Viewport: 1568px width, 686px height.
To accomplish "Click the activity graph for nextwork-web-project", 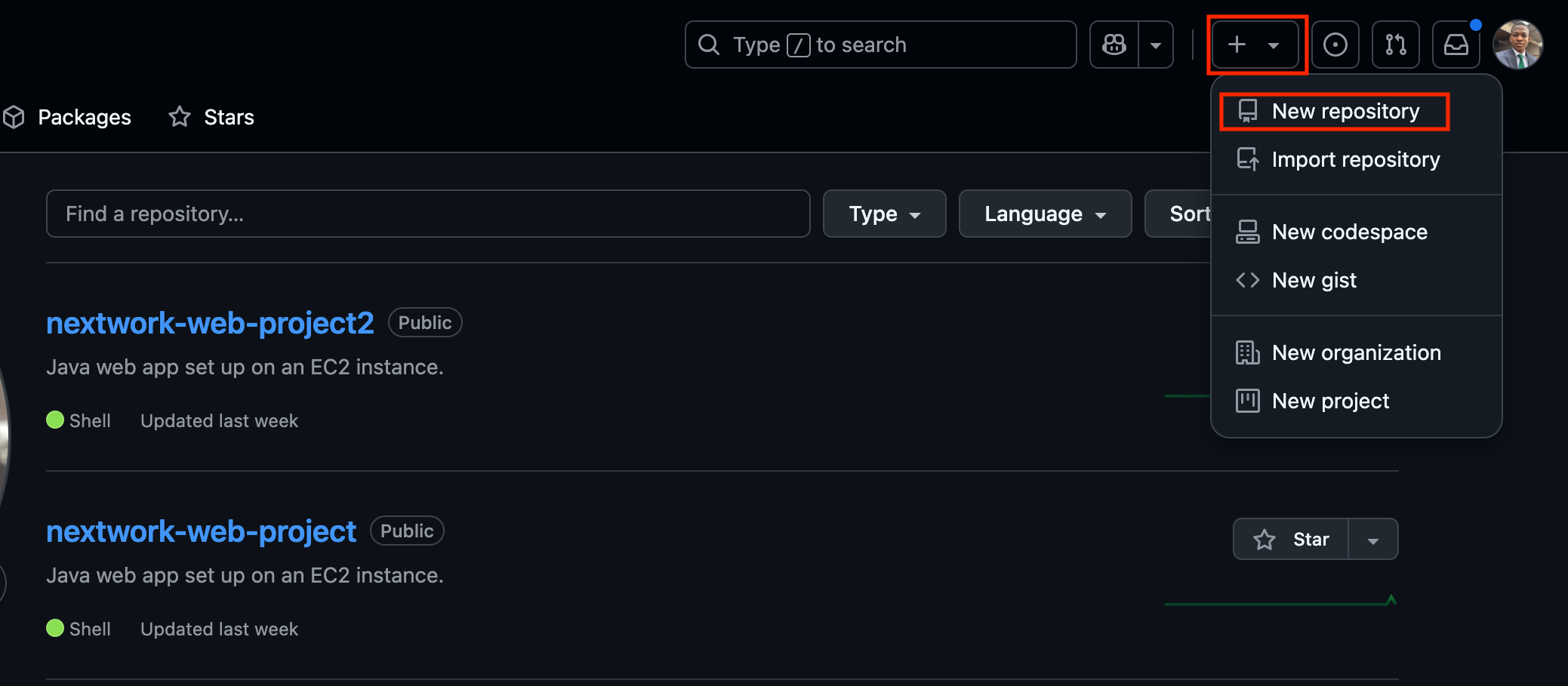I will click(1281, 601).
